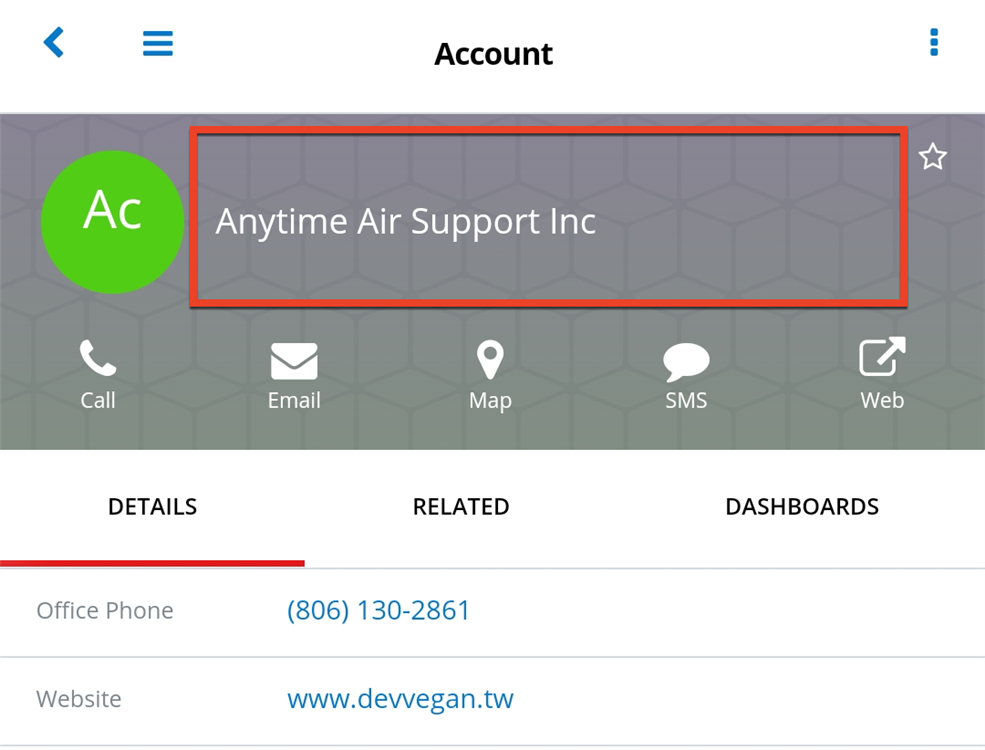Tap the SMS speech bubble icon
The width and height of the screenshot is (985, 750).
click(686, 362)
